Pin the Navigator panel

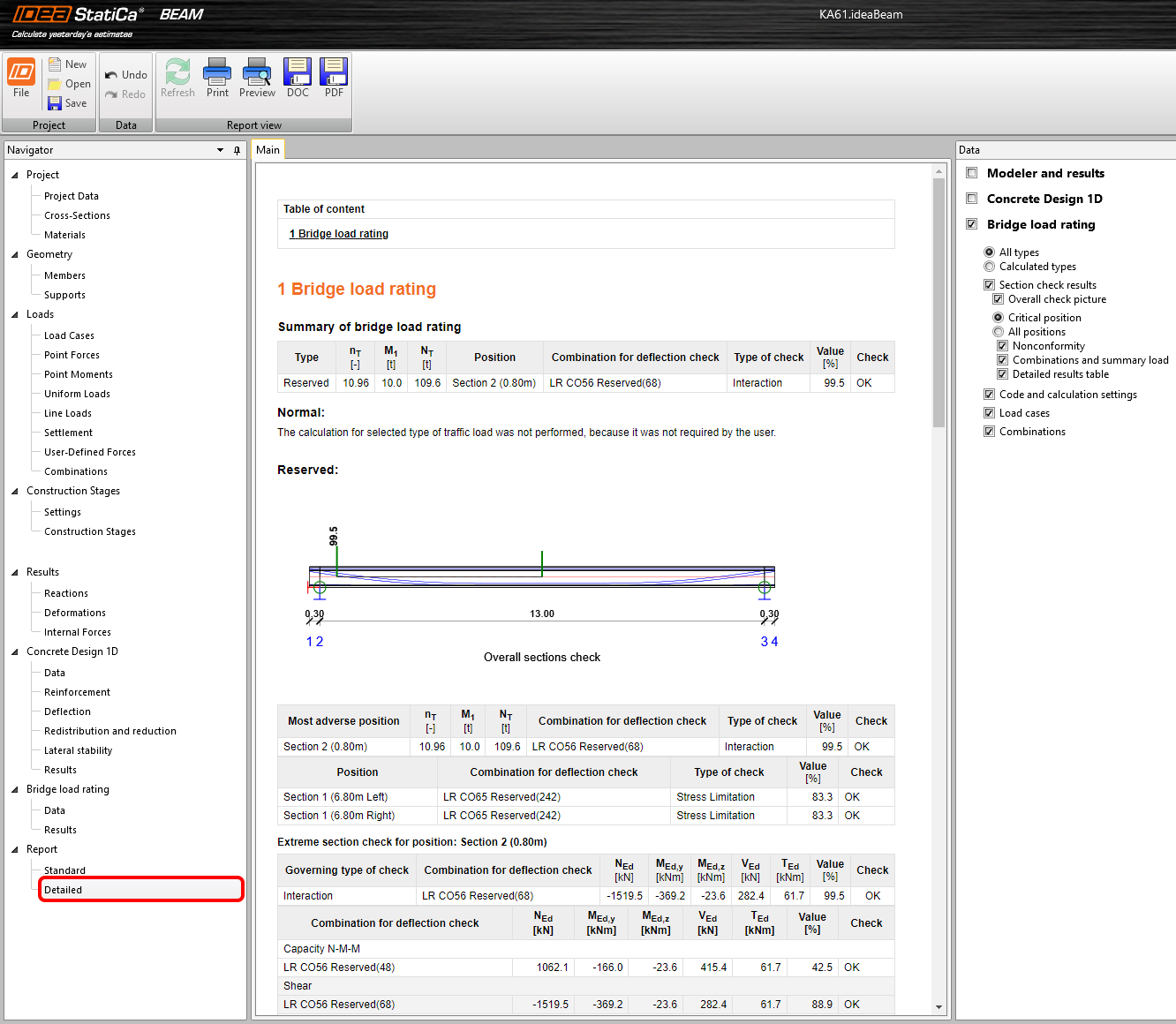pyautogui.click(x=237, y=150)
